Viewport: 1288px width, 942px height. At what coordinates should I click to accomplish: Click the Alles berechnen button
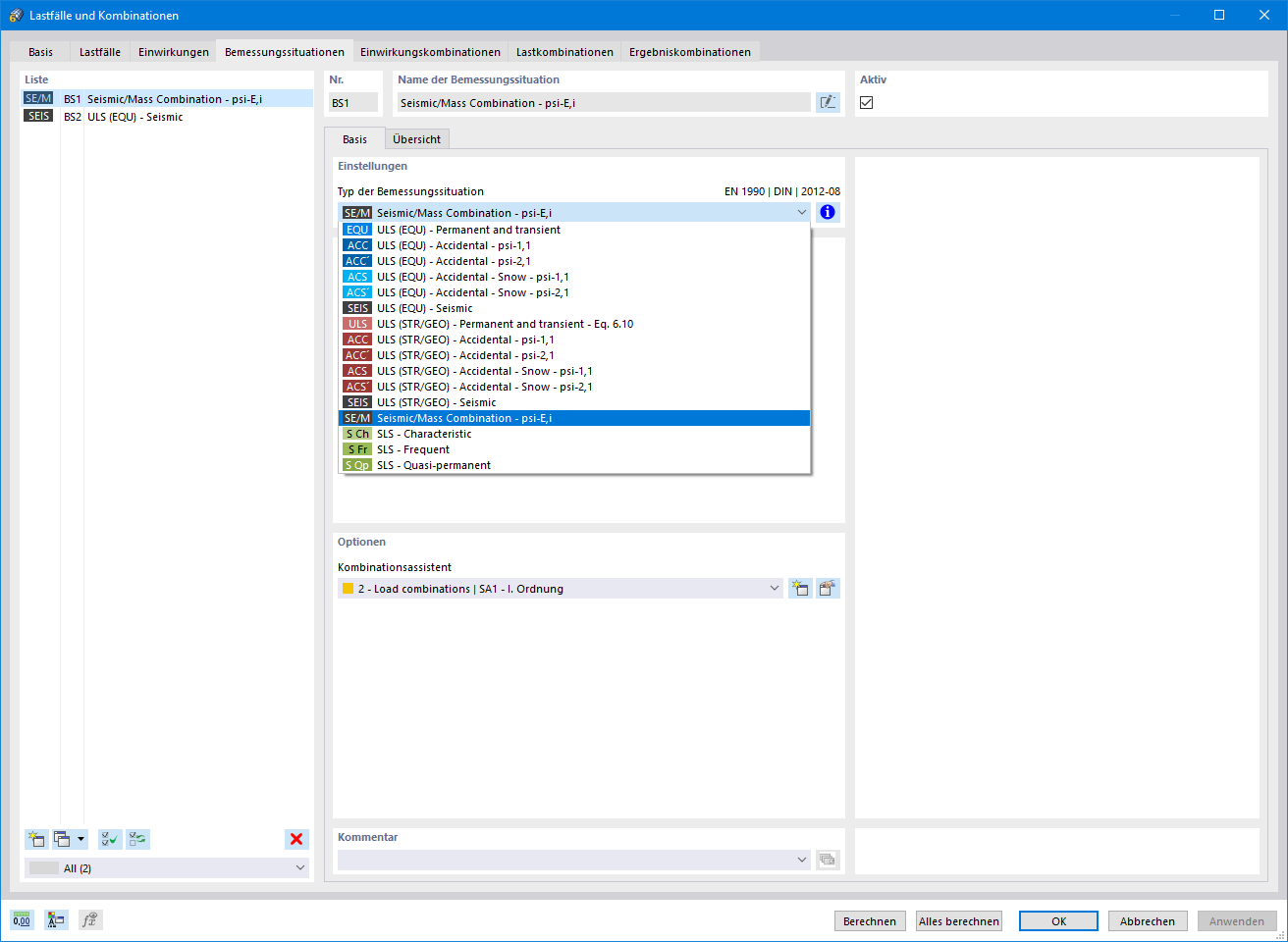click(959, 920)
